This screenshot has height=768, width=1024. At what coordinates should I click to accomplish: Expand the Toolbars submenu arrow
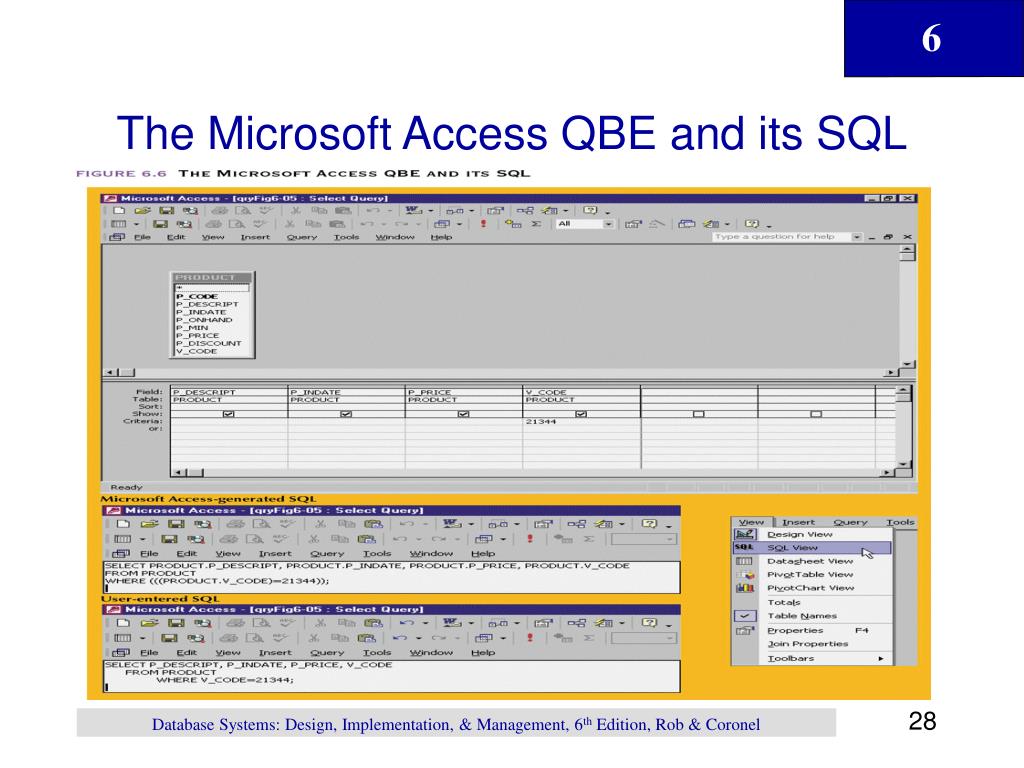point(881,658)
